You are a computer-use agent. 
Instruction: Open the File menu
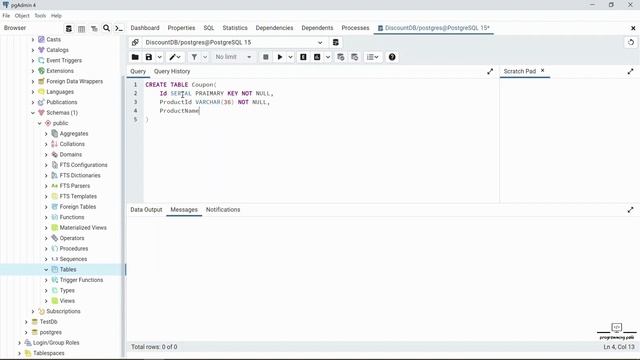(x=6, y=16)
